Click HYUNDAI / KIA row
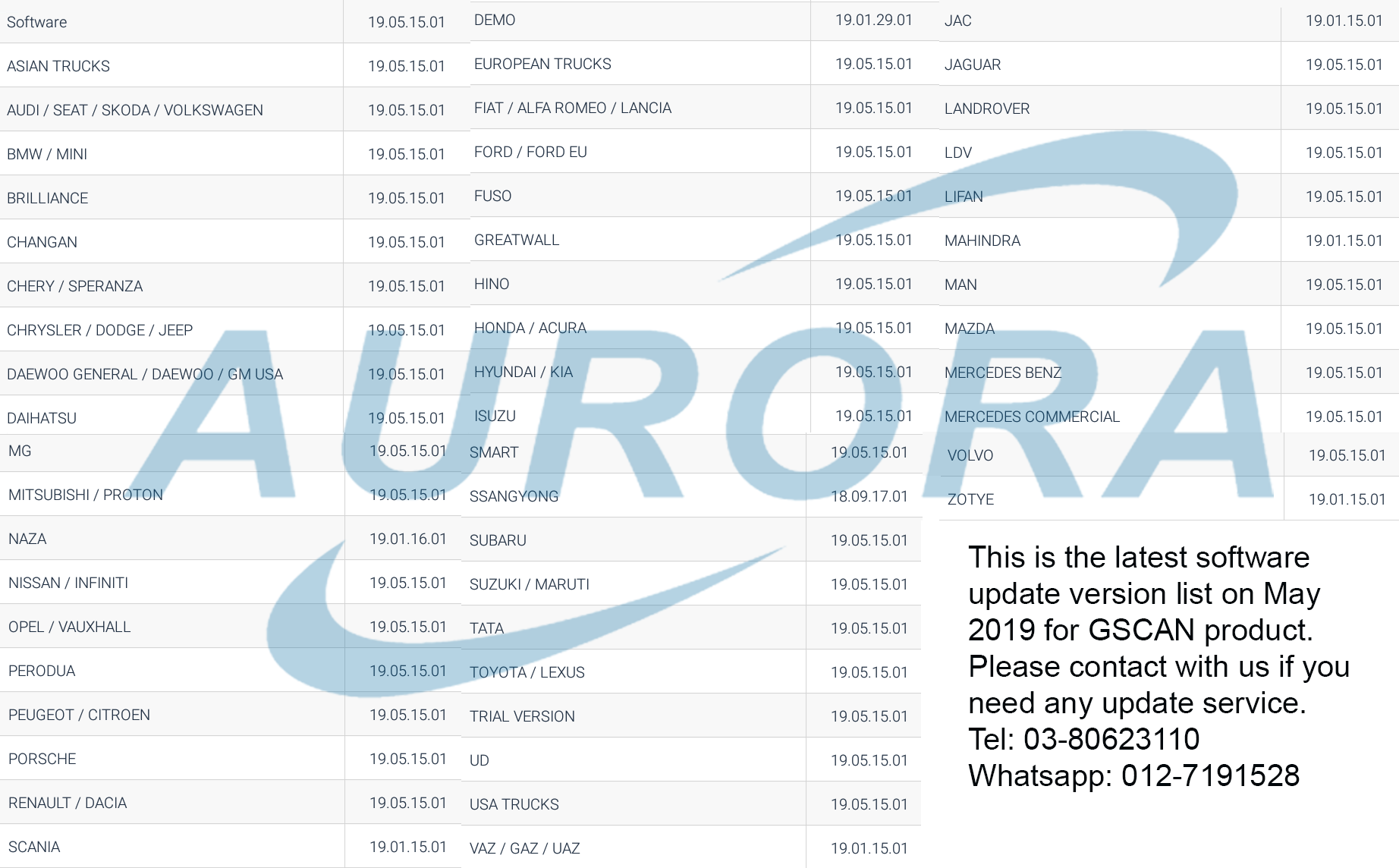Screen dimensions: 1399x868 [523, 372]
